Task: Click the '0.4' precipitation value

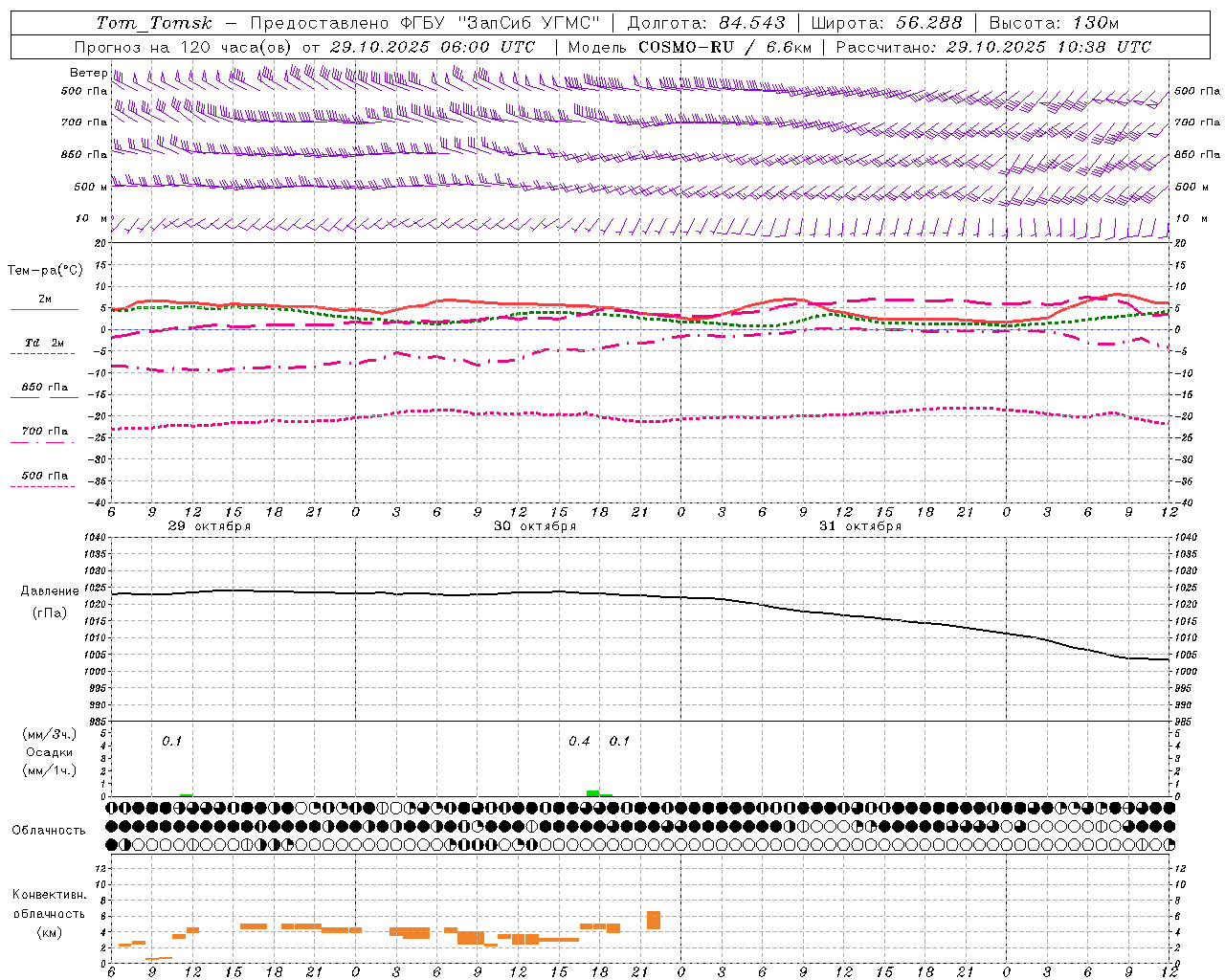Action: [579, 742]
